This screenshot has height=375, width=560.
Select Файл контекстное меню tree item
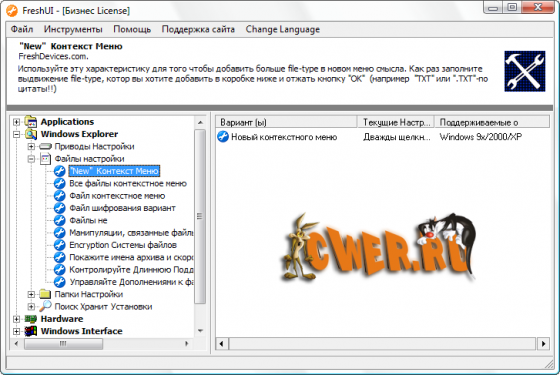117,196
